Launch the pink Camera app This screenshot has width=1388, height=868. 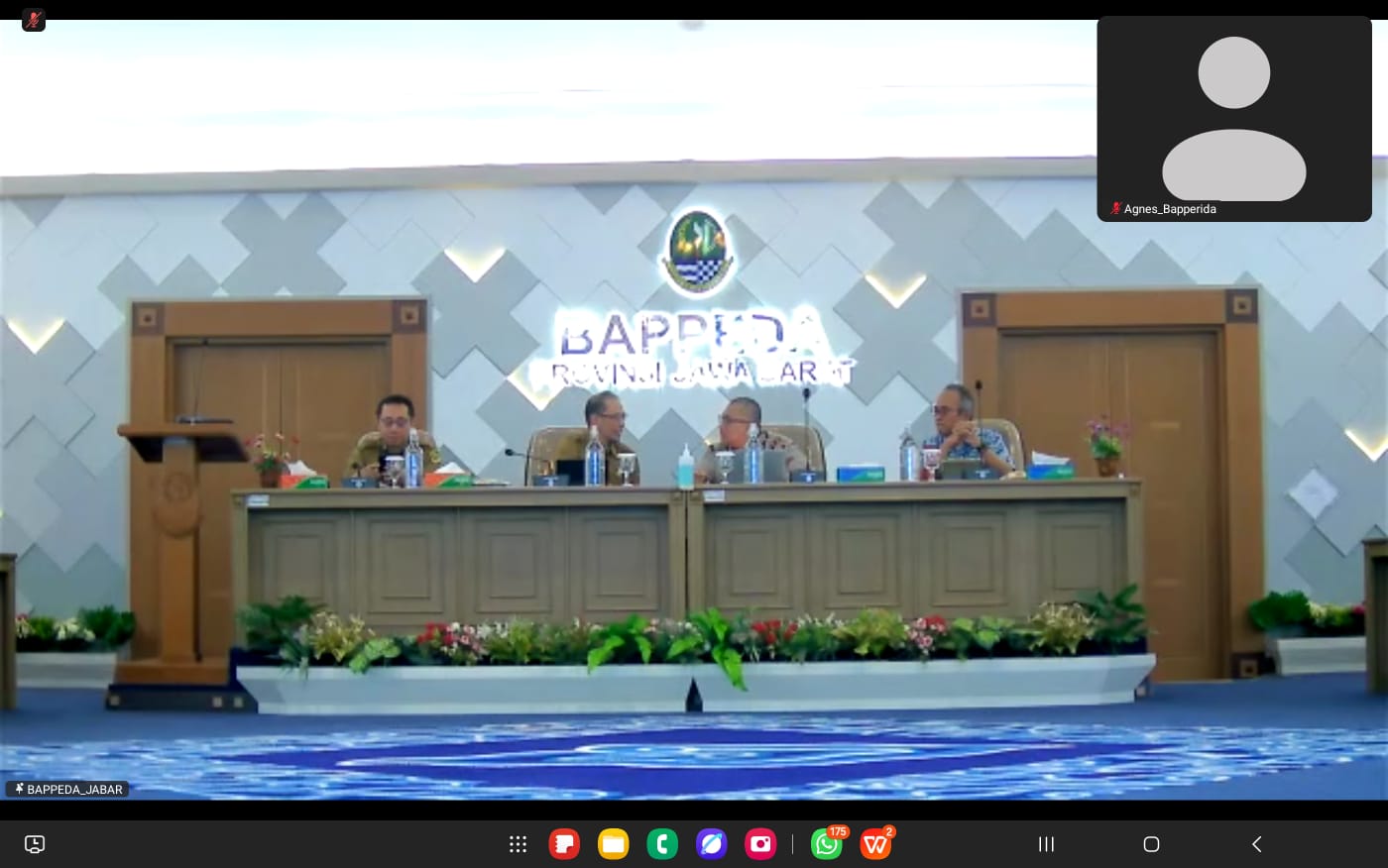pyautogui.click(x=760, y=844)
